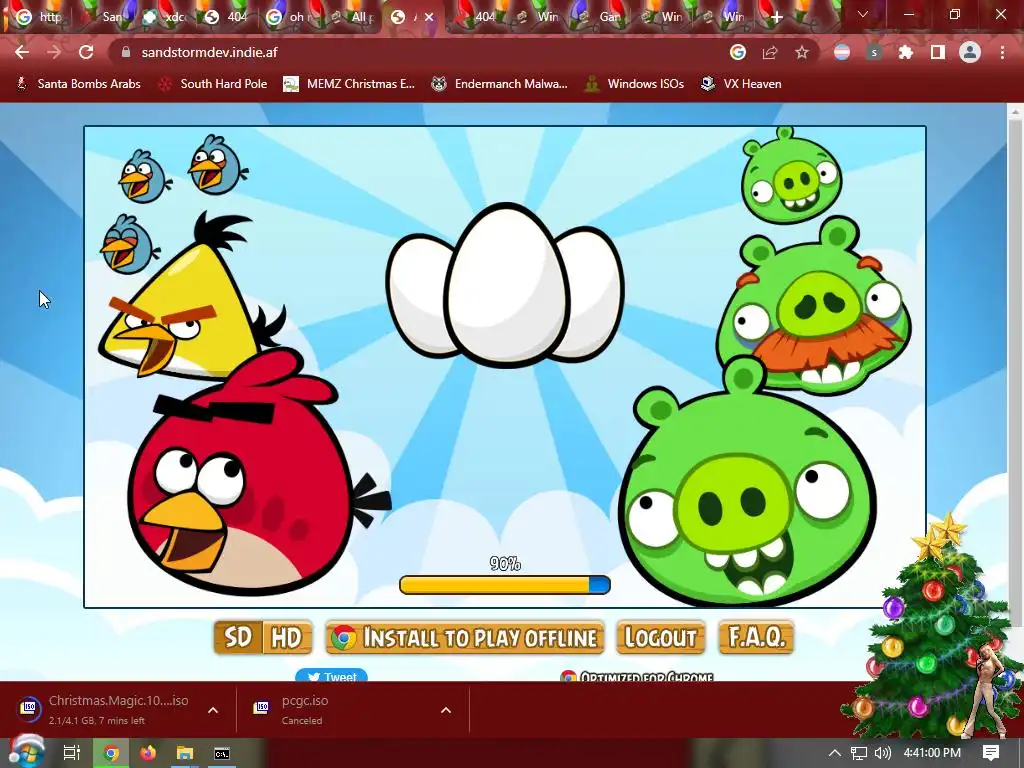Screen dimensions: 1024x768
Task: View site info via the padlock icon
Action: click(126, 52)
